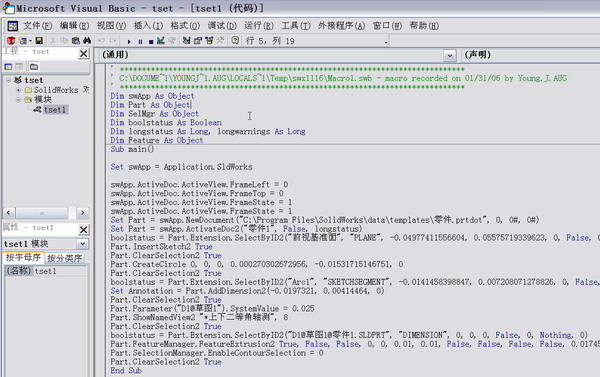
Task: Switch to the 按分类序 tab
Action: pos(64,258)
